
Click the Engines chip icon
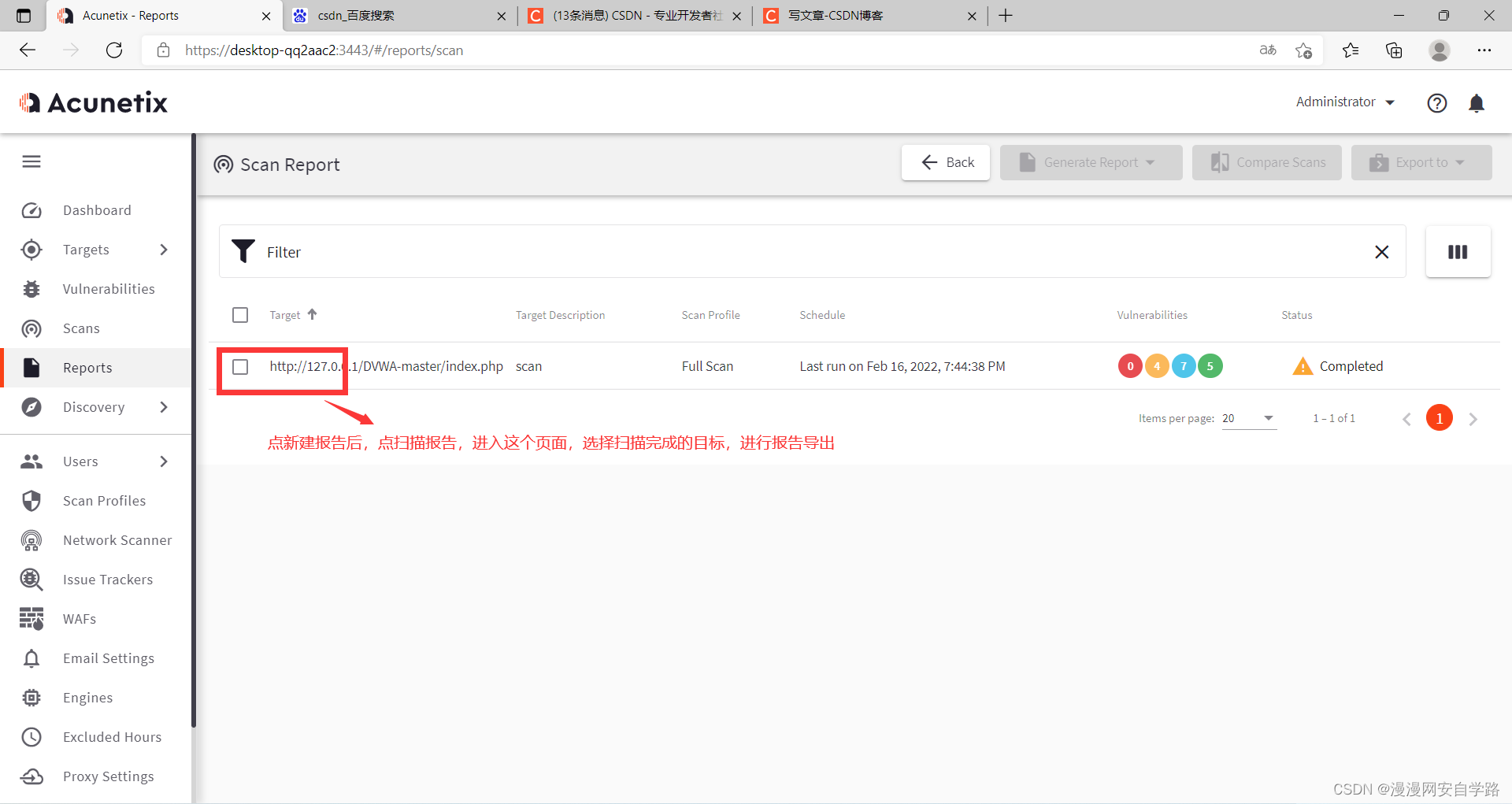coord(31,698)
